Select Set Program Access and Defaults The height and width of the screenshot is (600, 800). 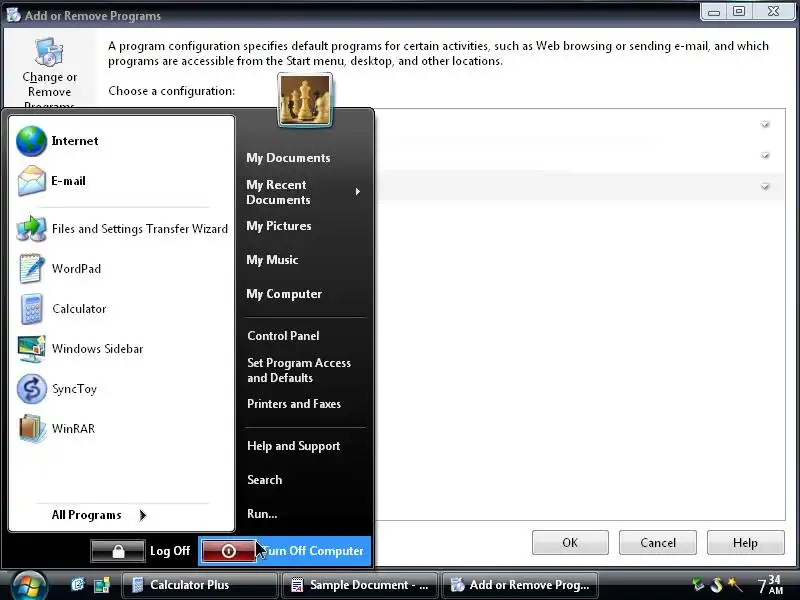[299, 370]
